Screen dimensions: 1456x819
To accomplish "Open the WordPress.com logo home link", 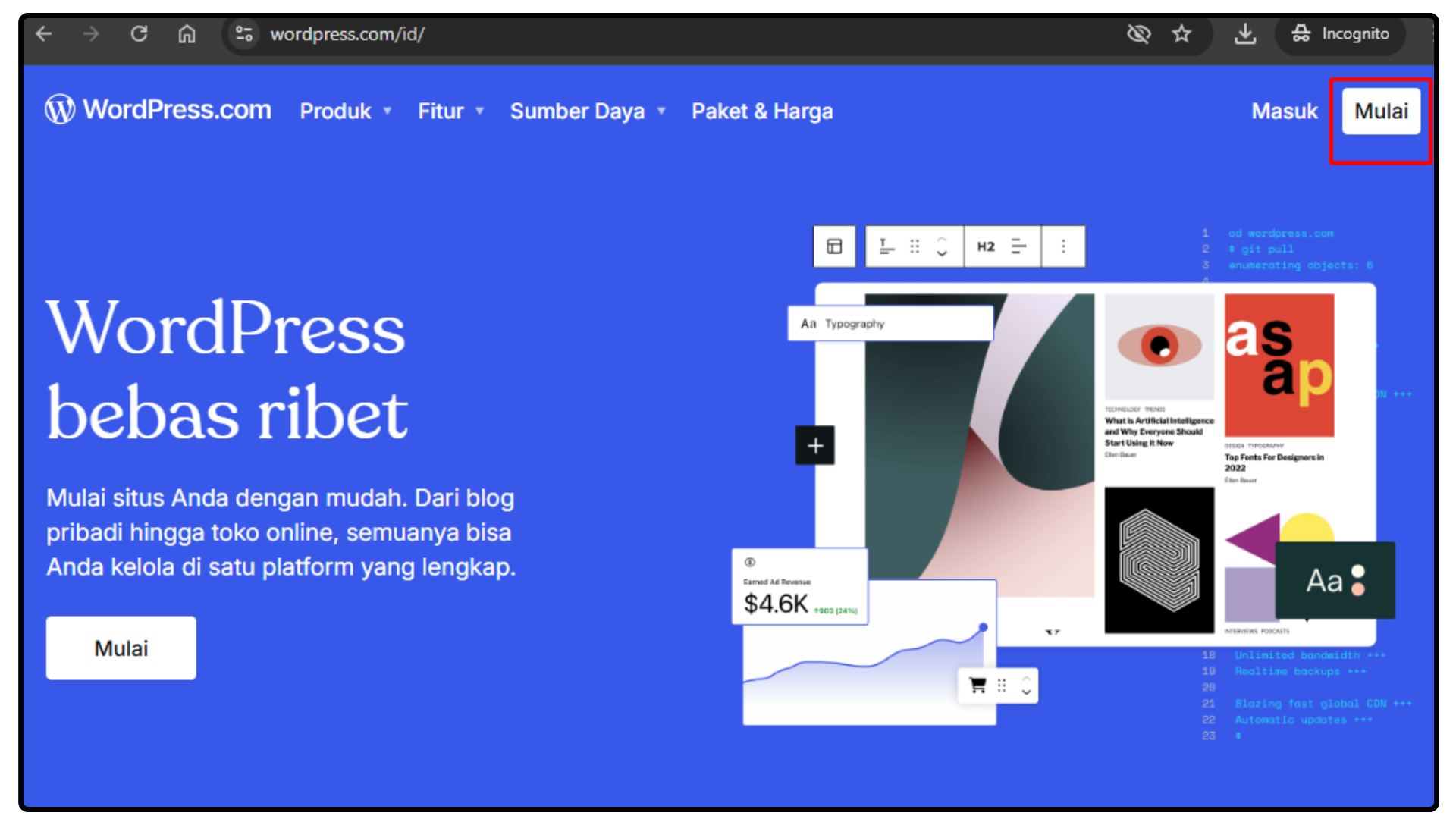I will click(158, 110).
